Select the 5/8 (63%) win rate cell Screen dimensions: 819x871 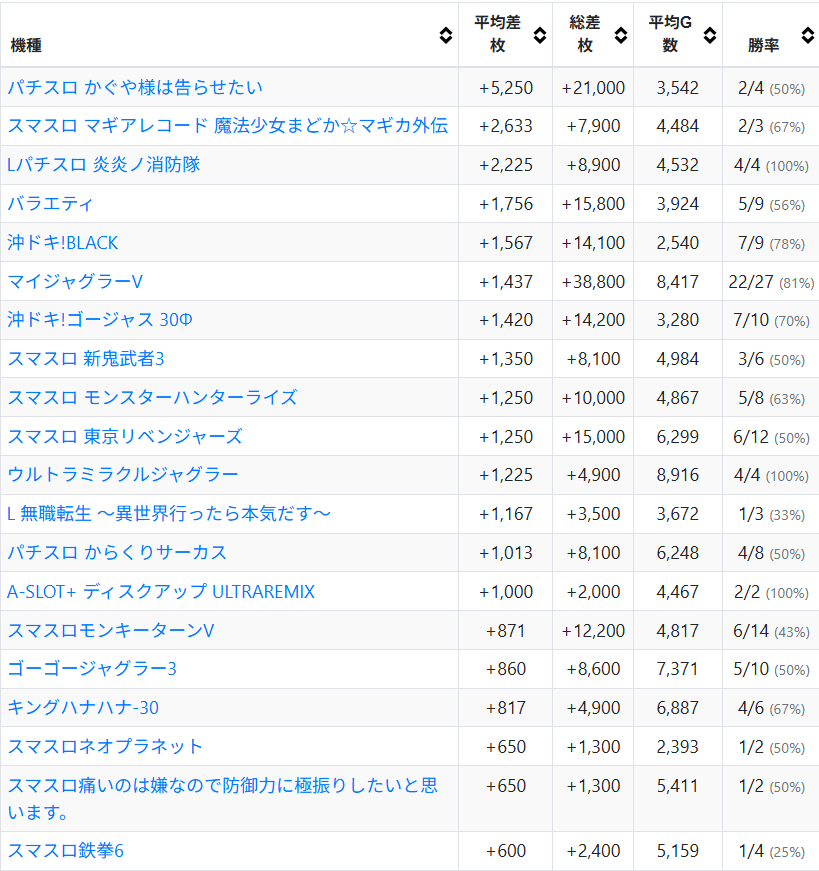click(x=771, y=398)
